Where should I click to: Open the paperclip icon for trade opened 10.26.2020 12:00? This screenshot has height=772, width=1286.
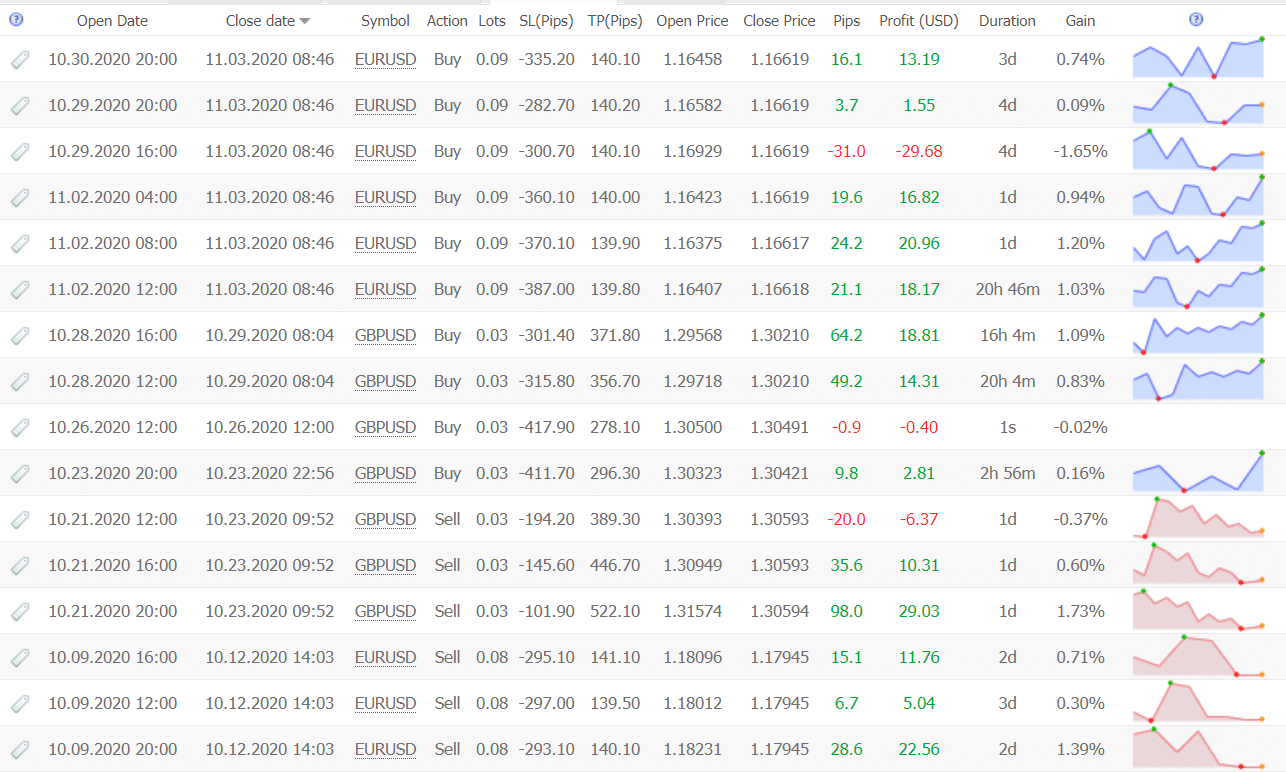[20, 428]
